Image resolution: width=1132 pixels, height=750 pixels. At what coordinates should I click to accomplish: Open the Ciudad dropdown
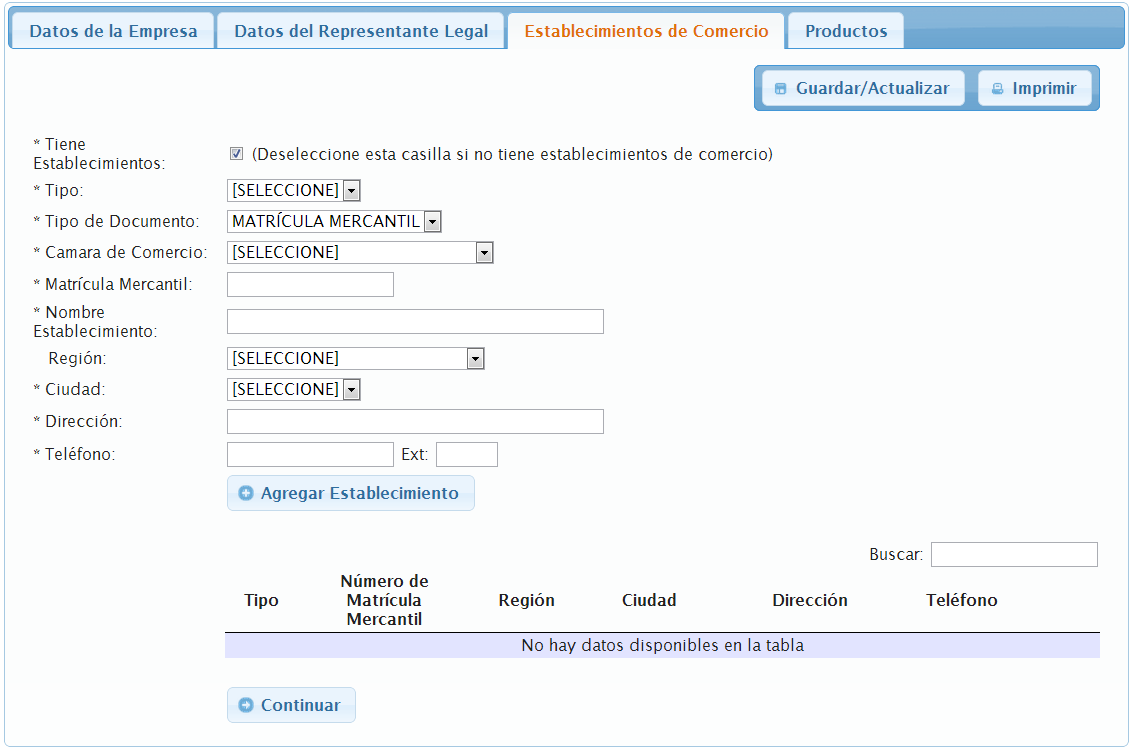[x=293, y=389]
